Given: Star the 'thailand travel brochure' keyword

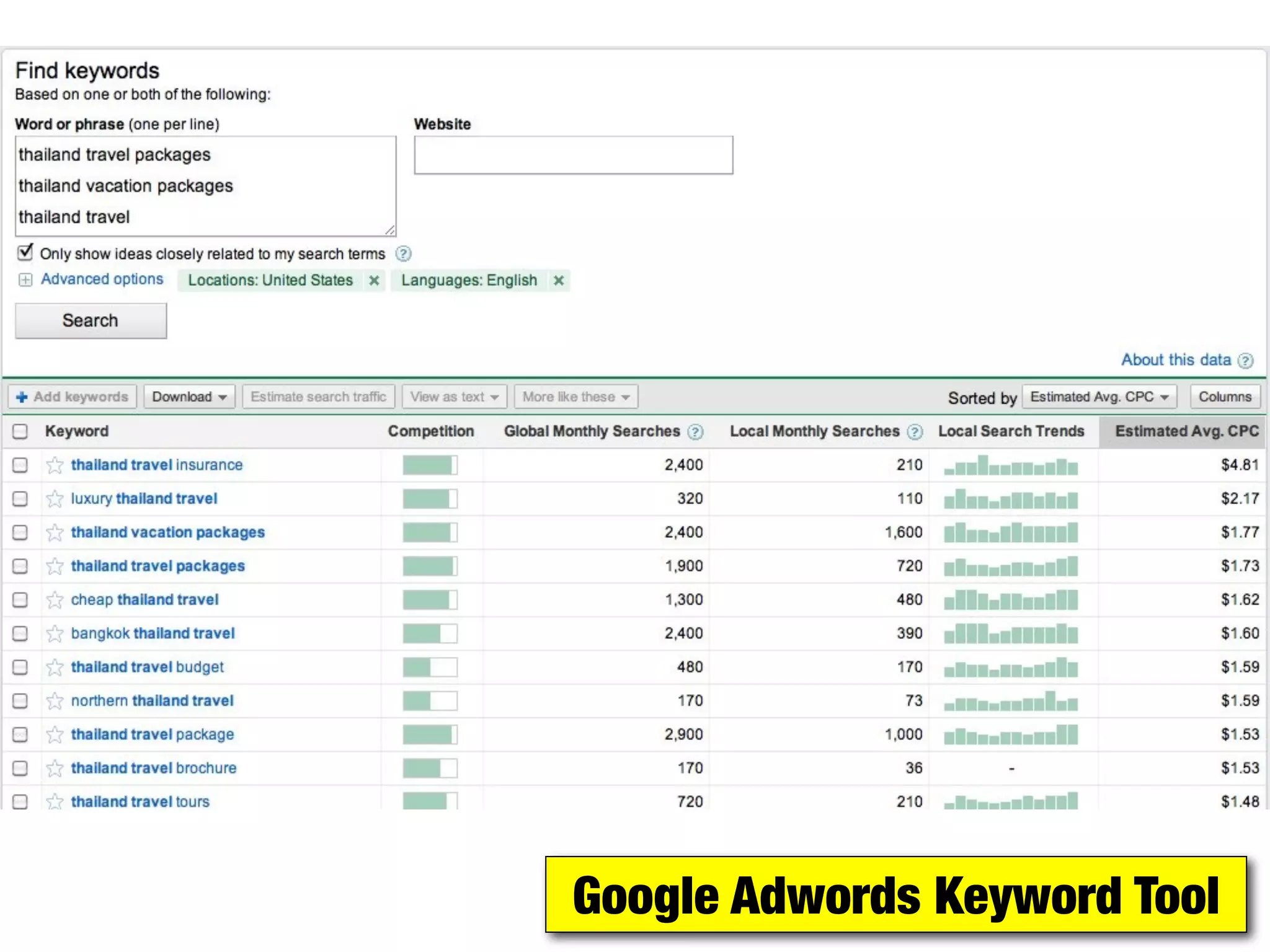Looking at the screenshot, I should 55,768.
